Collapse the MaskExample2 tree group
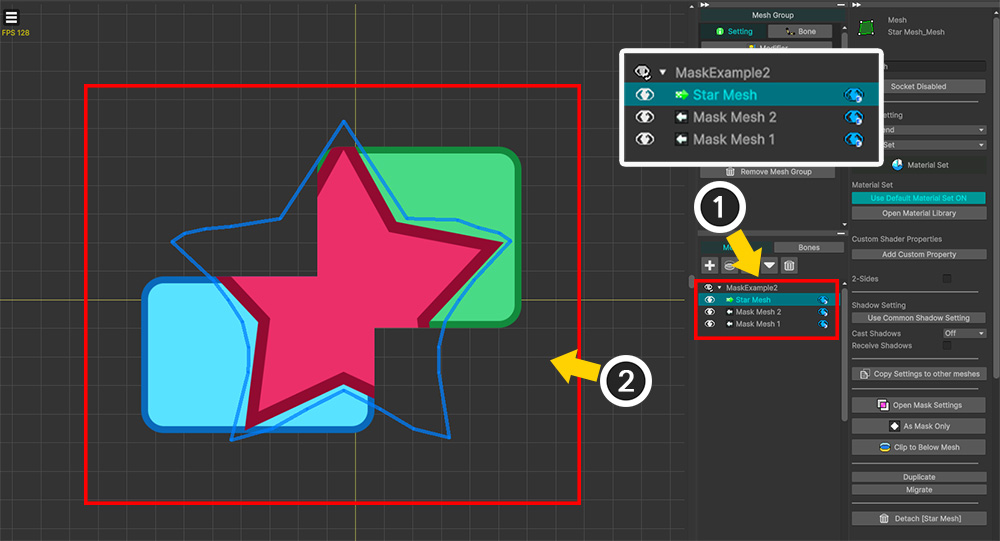1000x541 pixels. pos(719,288)
